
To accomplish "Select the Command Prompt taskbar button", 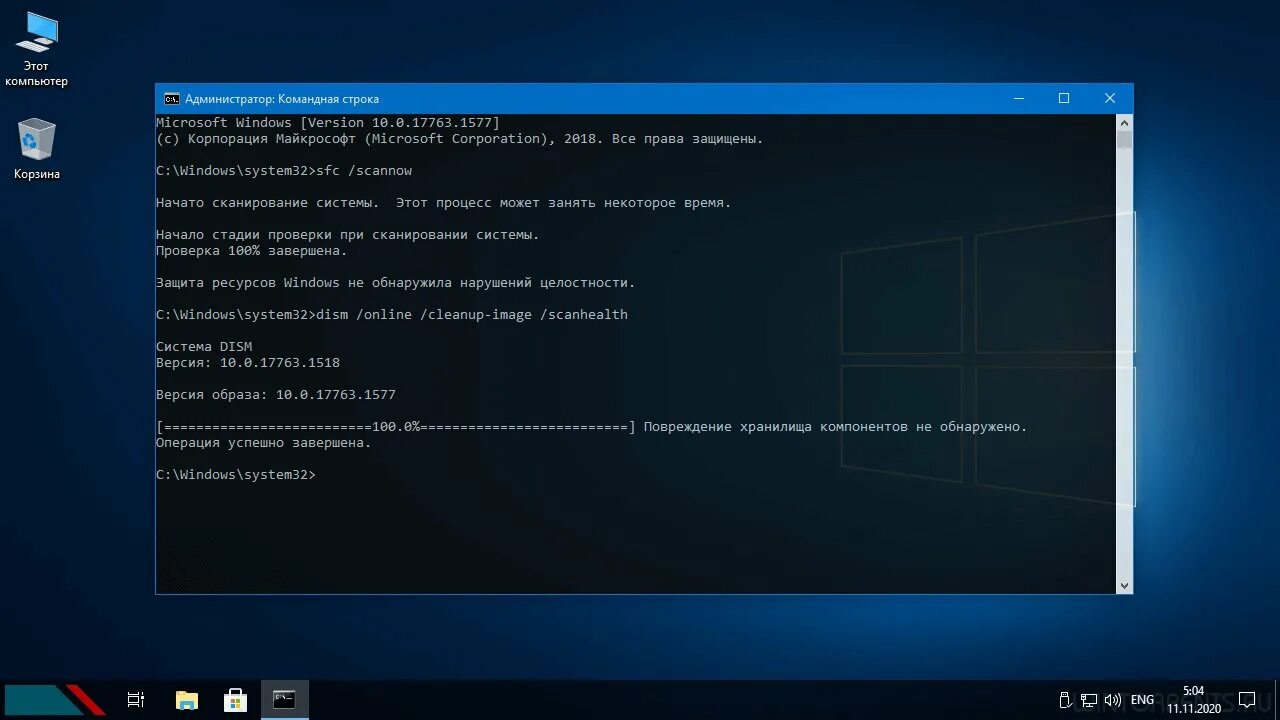I will point(285,700).
